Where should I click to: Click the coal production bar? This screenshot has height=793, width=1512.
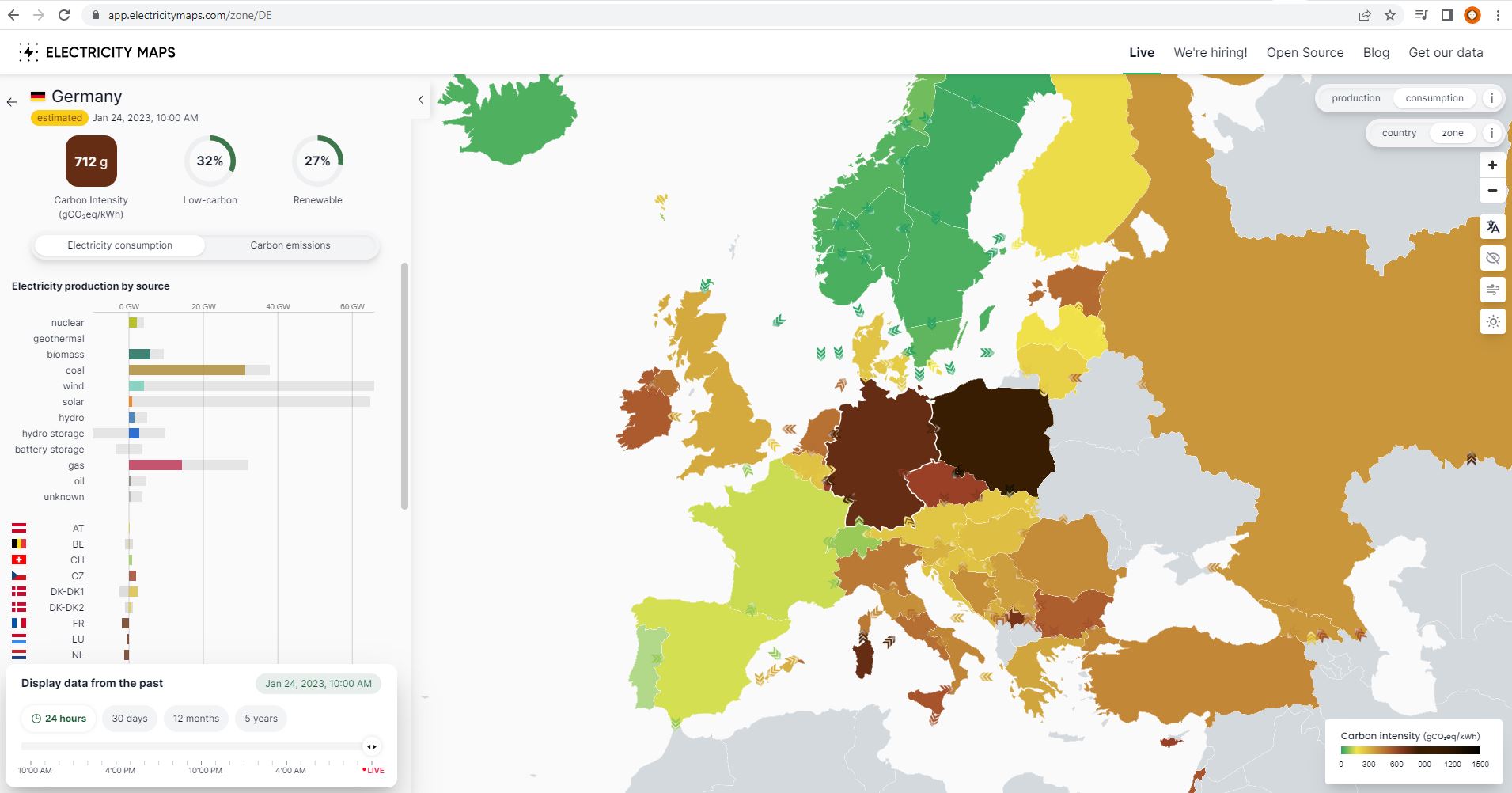(x=187, y=370)
